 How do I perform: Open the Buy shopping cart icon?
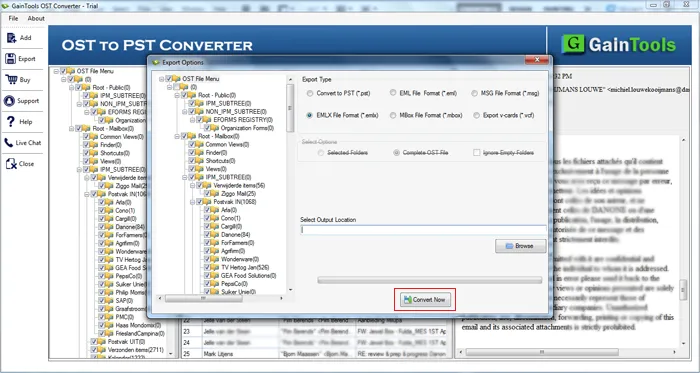11,80
